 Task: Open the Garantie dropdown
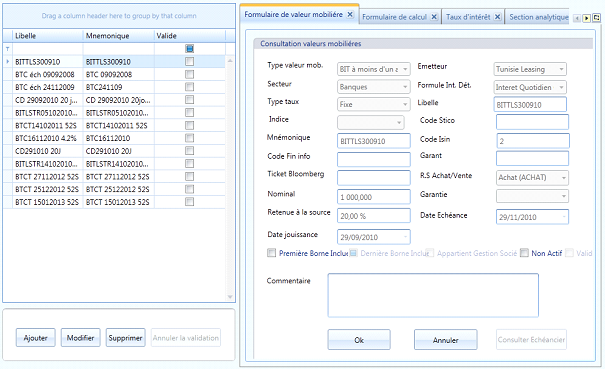(563, 196)
